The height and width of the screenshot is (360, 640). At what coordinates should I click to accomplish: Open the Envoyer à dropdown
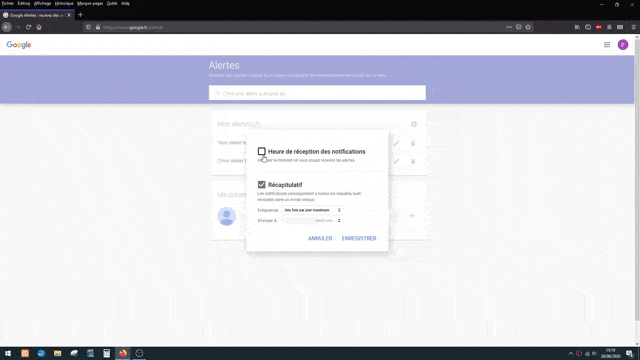pos(312,220)
